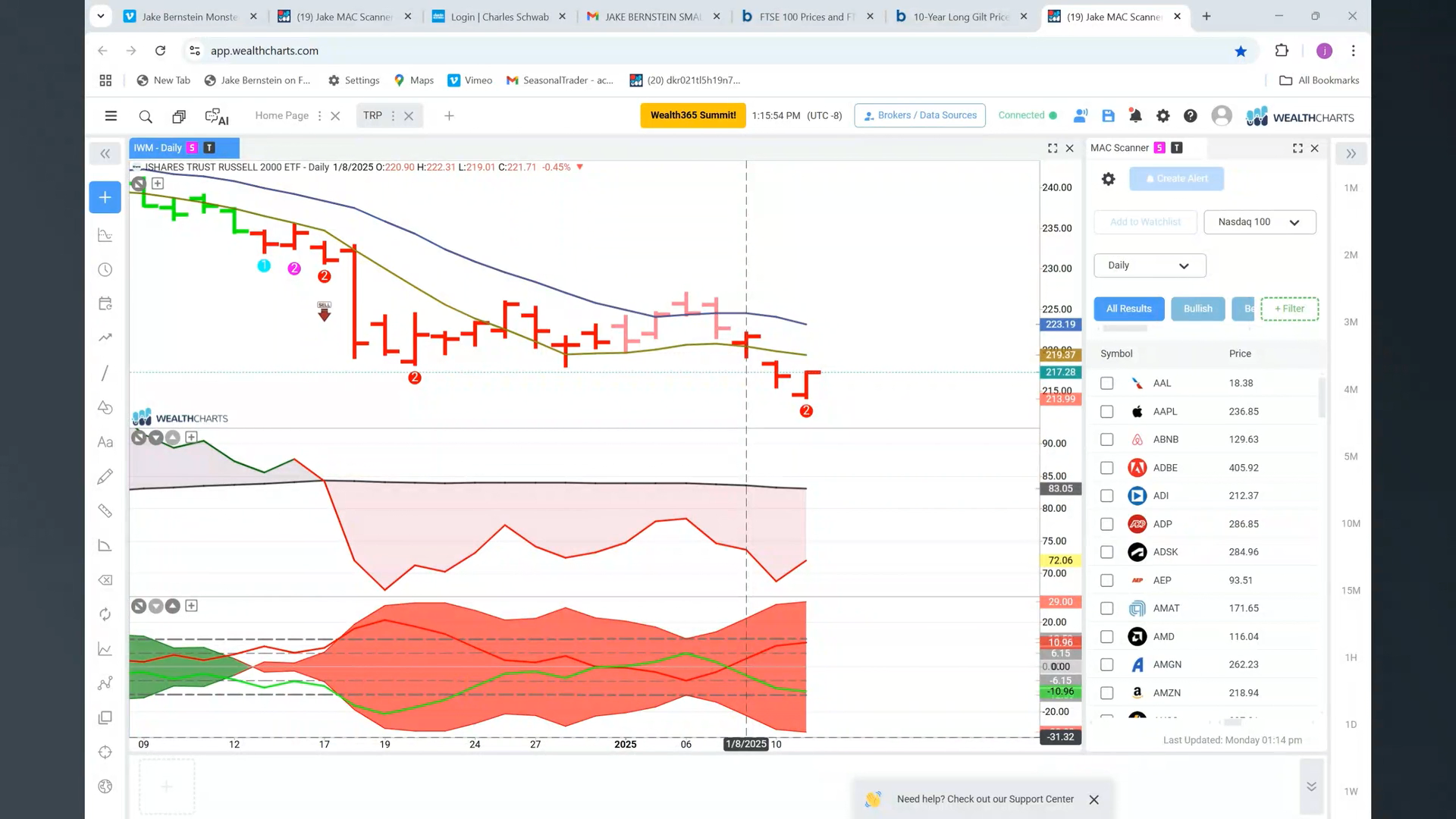
Task: Click the save floppy disk icon
Action: [x=1108, y=115]
